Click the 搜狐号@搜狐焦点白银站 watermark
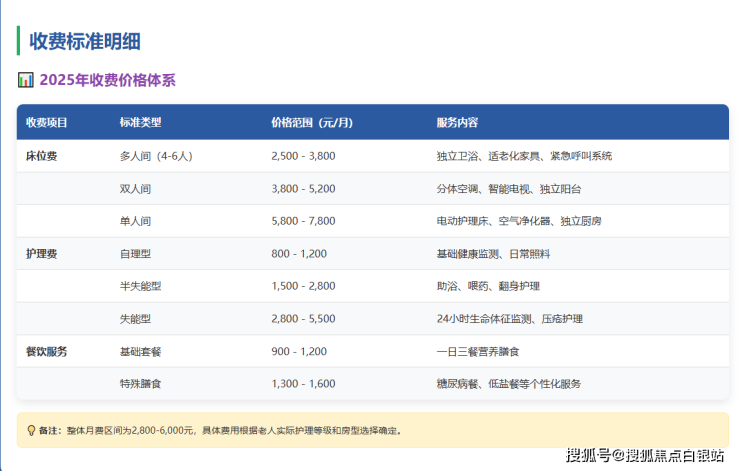Viewport: 740px width, 471px height. click(645, 456)
